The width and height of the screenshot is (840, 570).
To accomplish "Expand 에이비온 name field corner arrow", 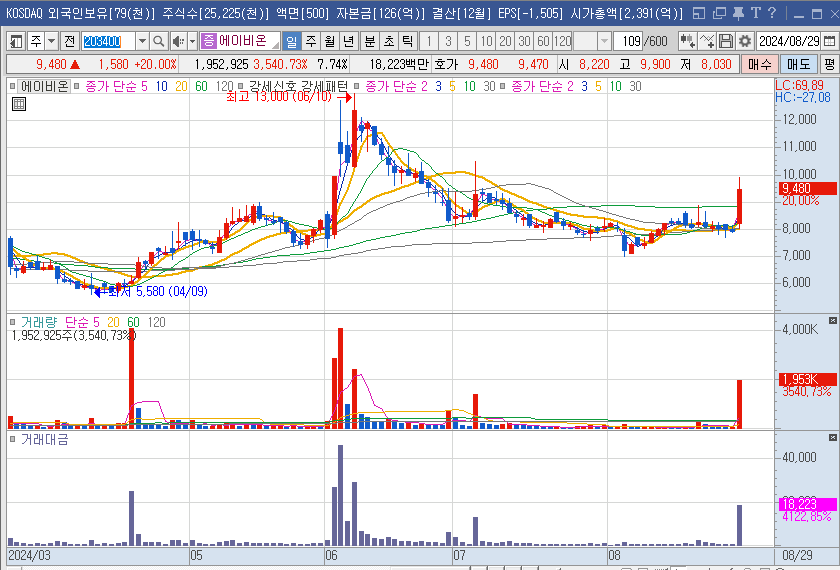I will pyautogui.click(x=275, y=45).
